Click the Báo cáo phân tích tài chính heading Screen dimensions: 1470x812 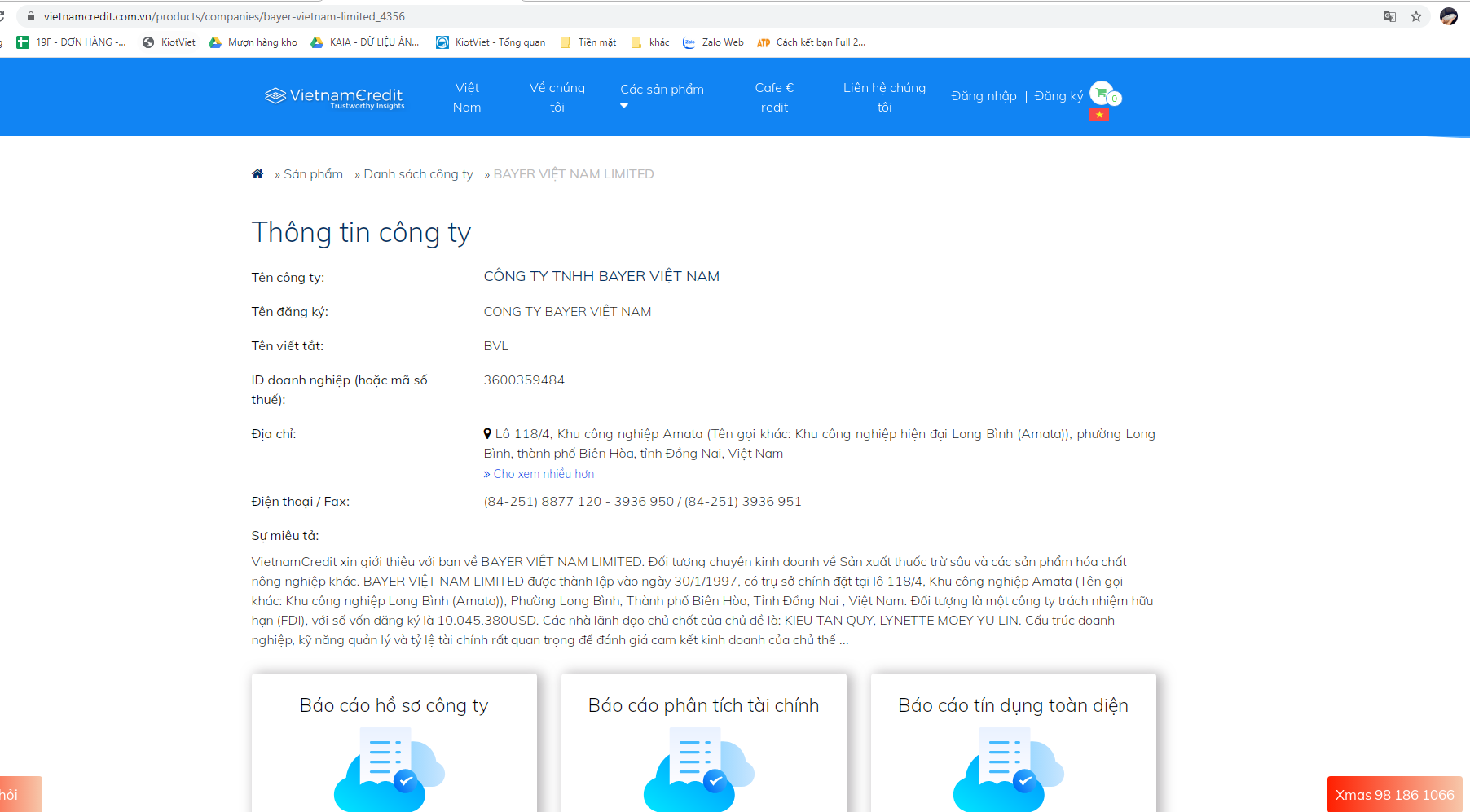click(x=703, y=705)
